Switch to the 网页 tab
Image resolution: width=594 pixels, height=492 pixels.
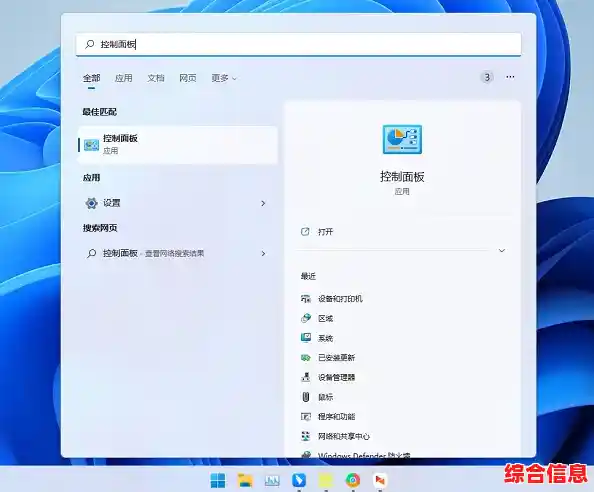188,78
